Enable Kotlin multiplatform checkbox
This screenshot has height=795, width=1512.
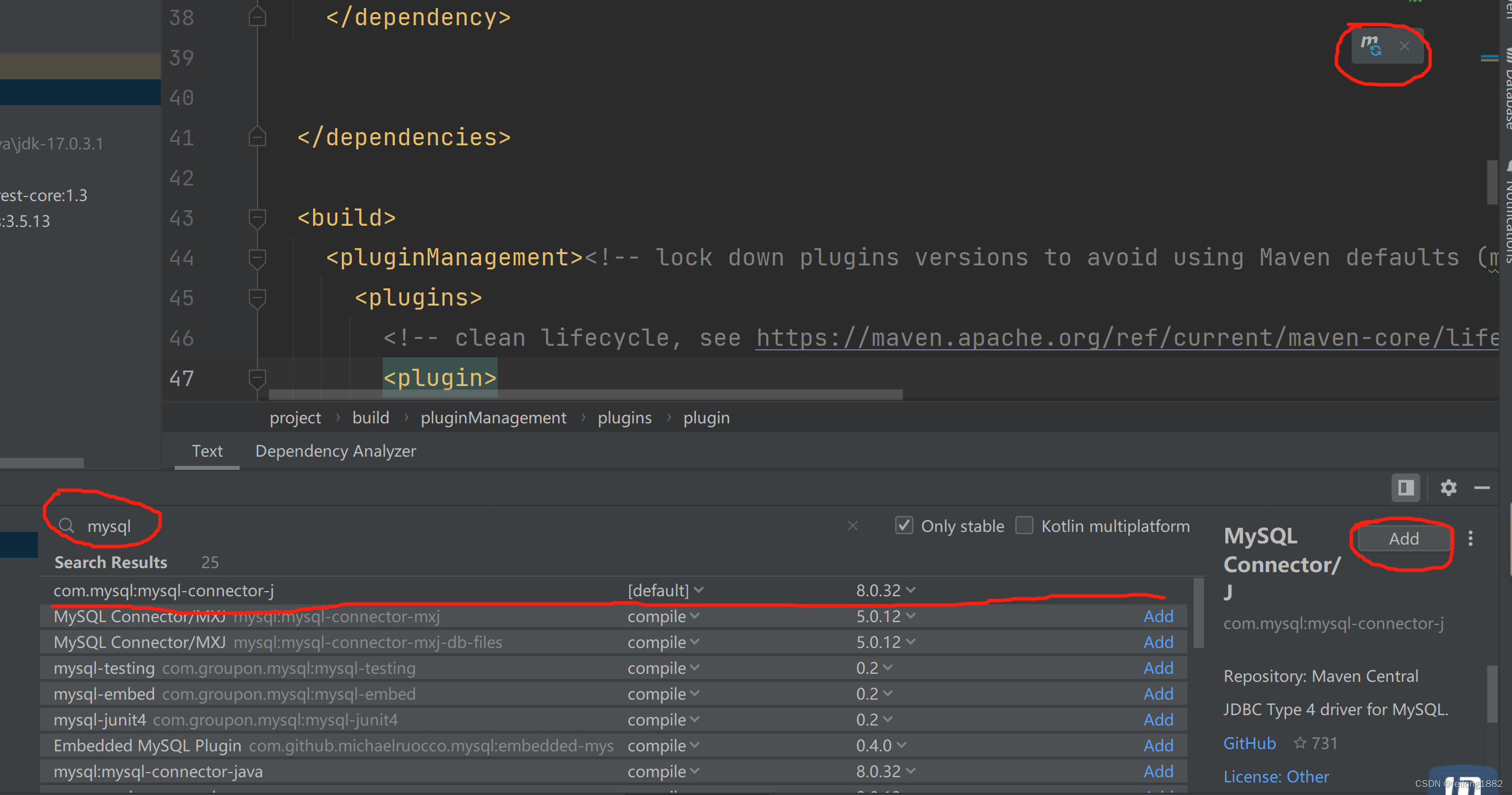1024,525
